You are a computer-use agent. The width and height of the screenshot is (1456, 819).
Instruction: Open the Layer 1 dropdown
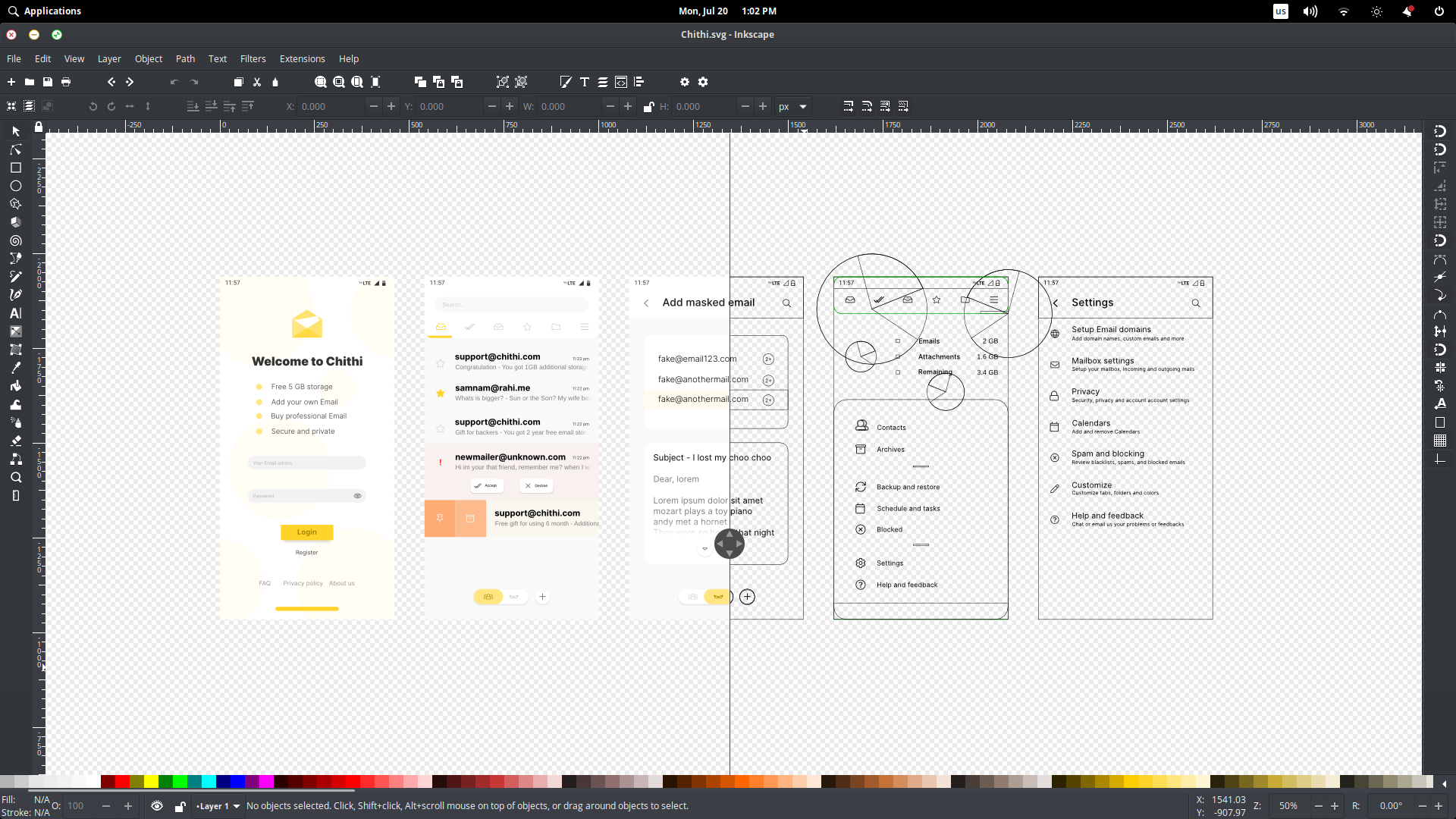(218, 806)
